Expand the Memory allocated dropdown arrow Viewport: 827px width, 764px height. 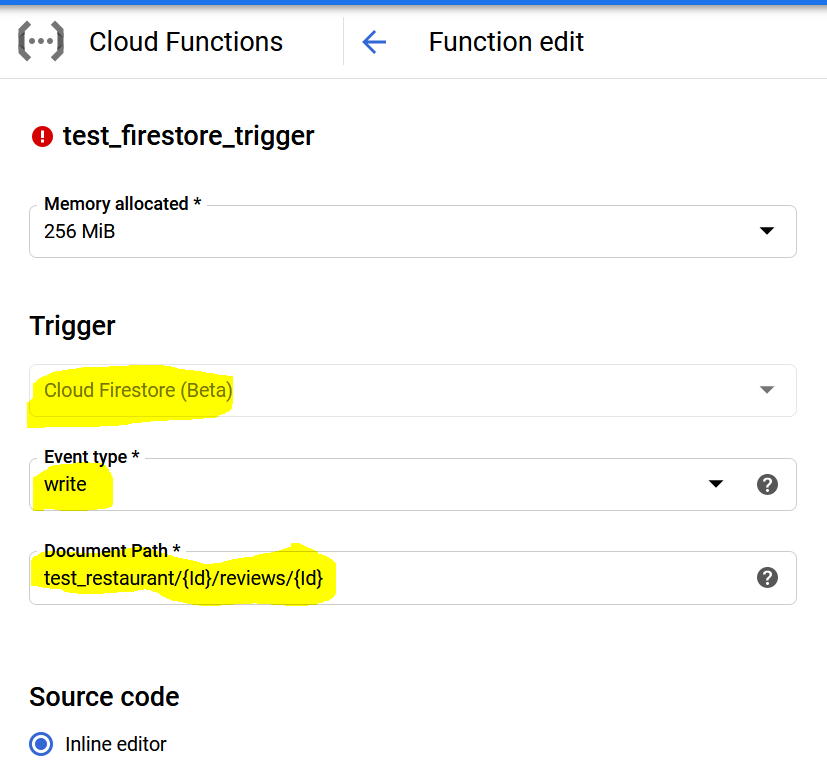click(x=767, y=231)
